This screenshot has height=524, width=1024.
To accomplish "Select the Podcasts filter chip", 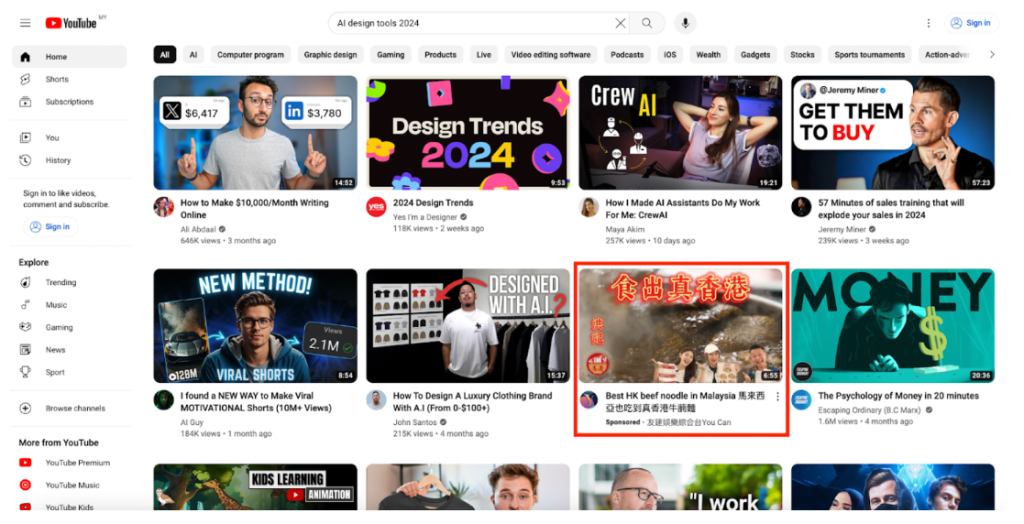I will point(627,55).
